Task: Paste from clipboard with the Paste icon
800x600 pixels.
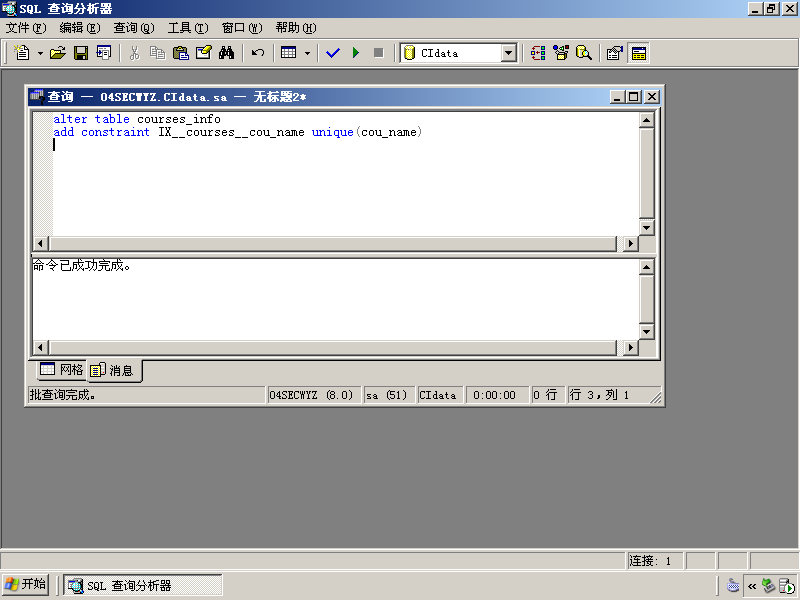Action: click(x=181, y=53)
